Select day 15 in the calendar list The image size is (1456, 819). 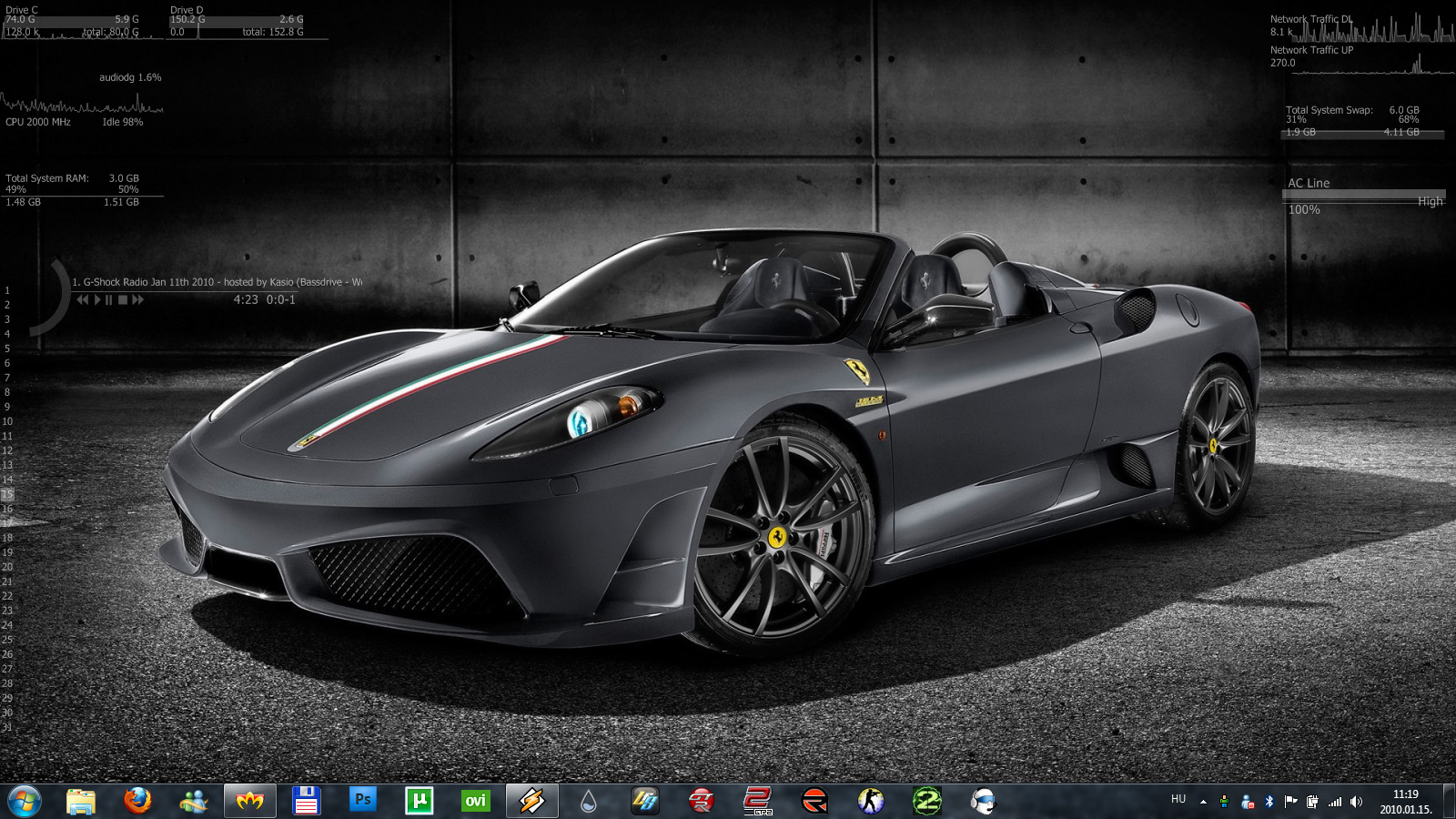7,494
